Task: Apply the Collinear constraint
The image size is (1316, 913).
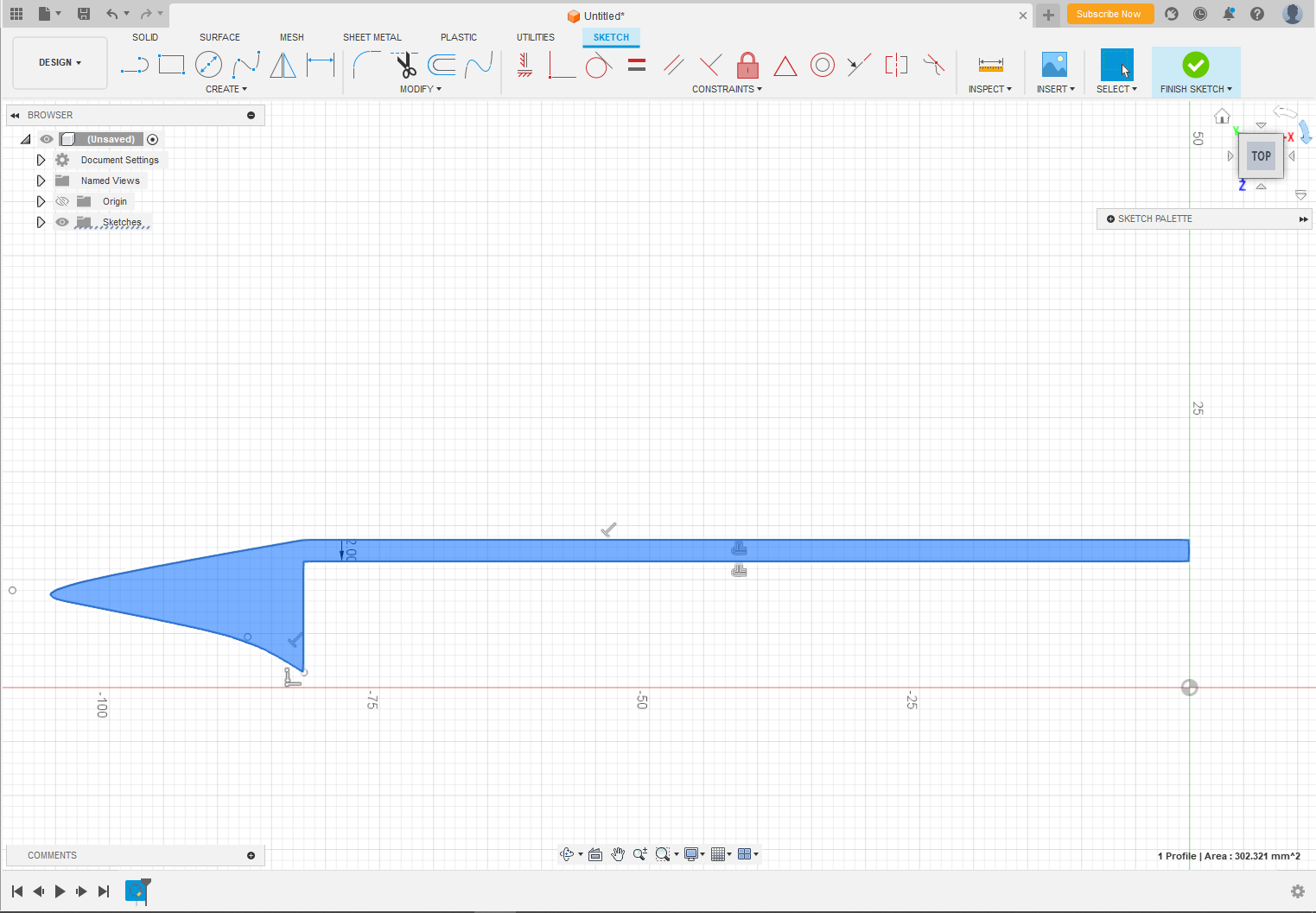Action: [x=859, y=65]
